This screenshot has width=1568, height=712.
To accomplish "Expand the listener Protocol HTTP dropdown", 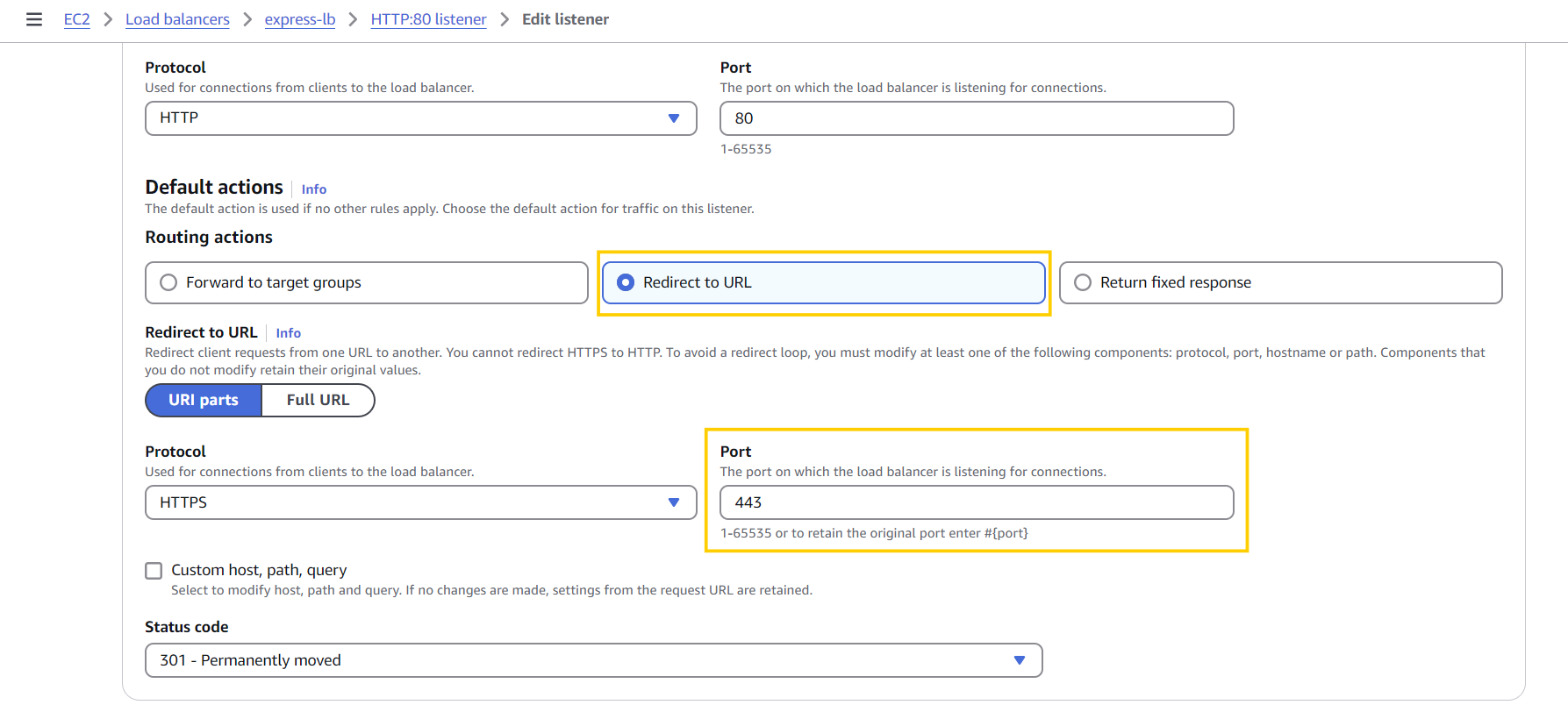I will coord(420,118).
